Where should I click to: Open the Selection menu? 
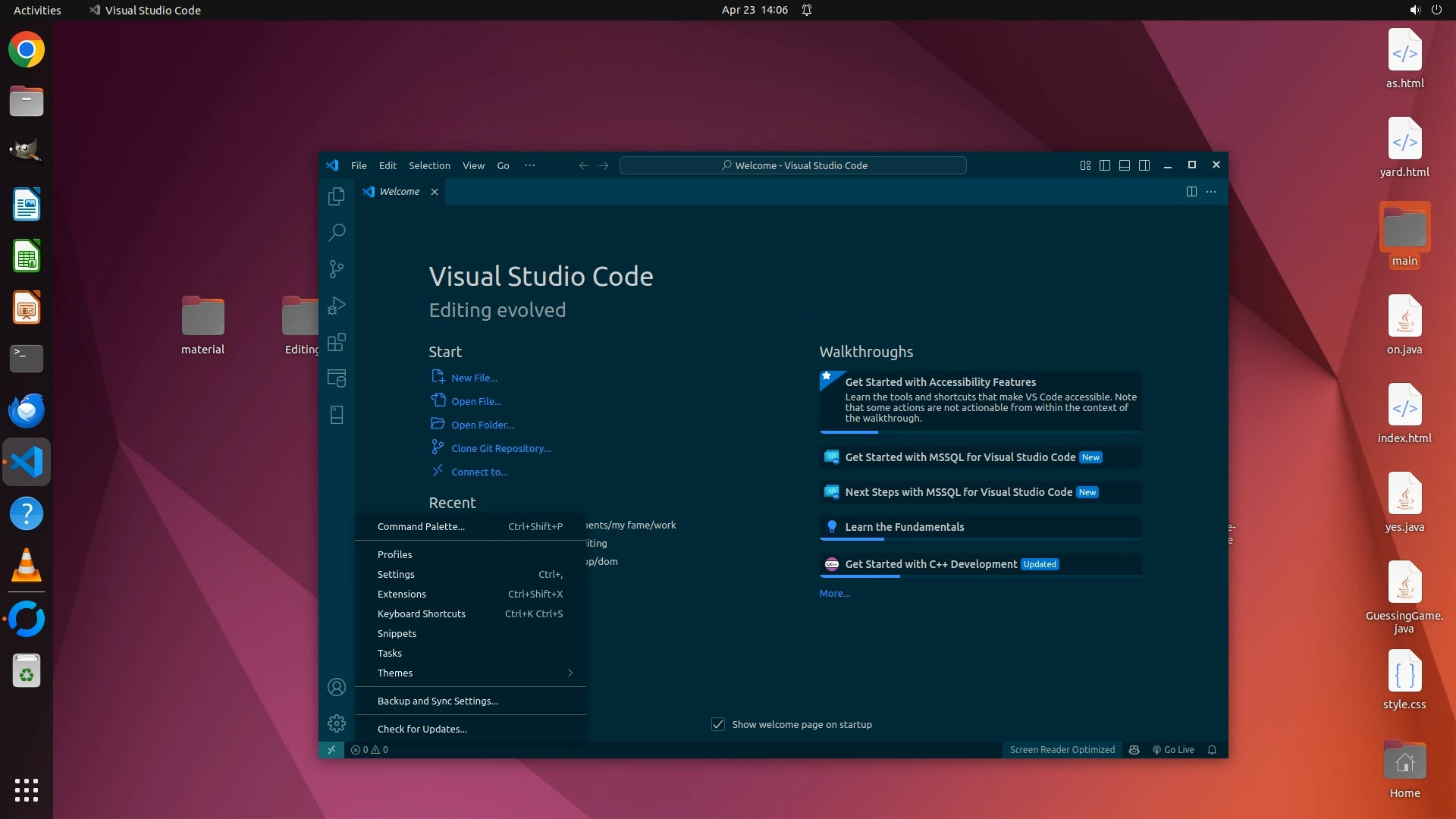429,165
